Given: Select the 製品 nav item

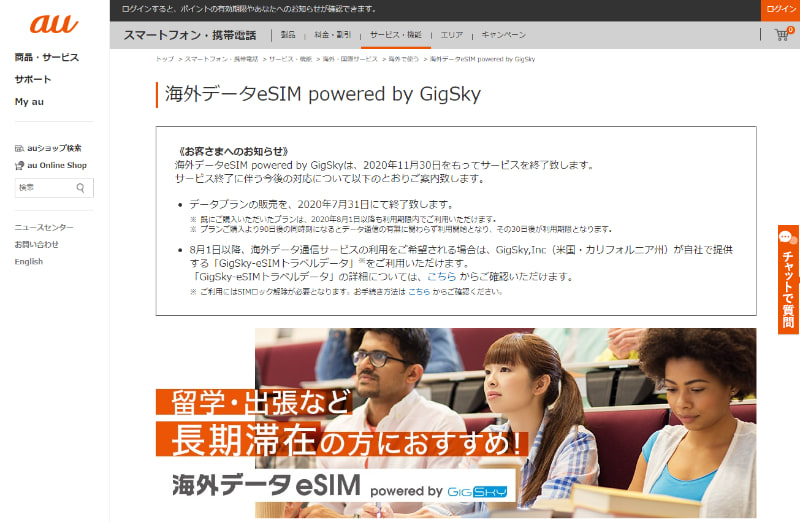Looking at the screenshot, I should pos(288,35).
